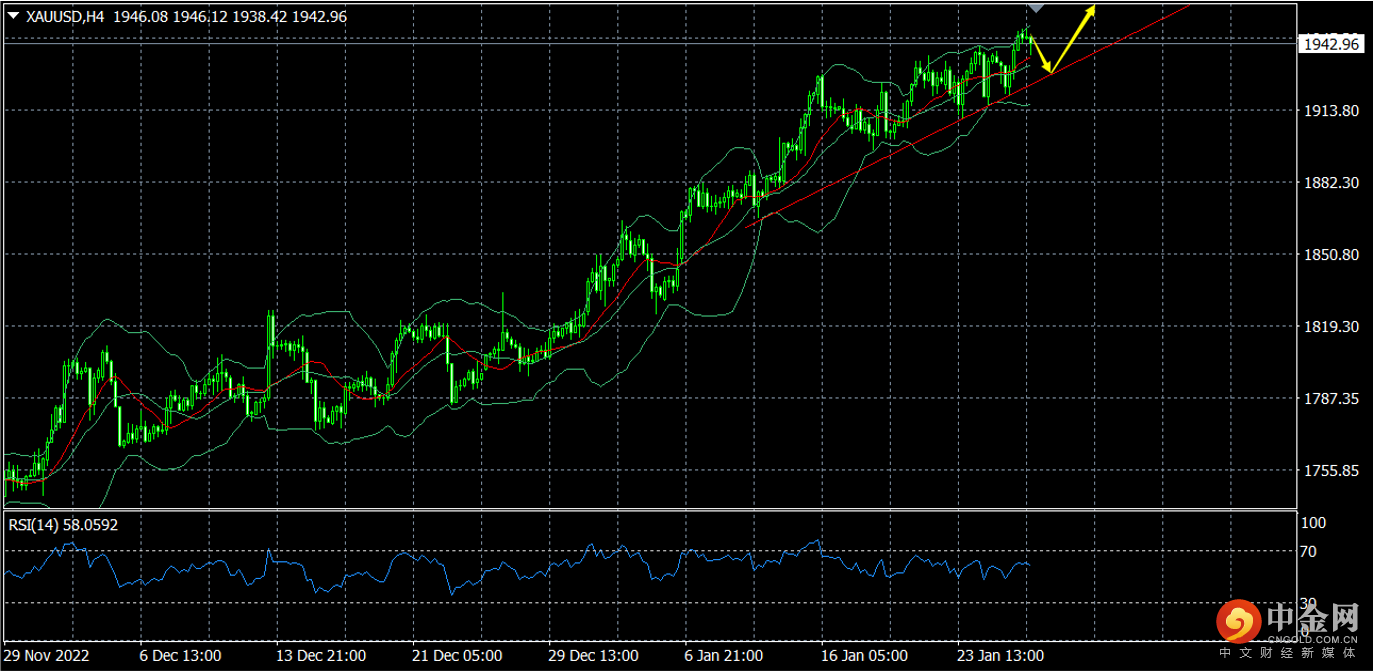Viewport: 1373px width, 671px height.
Task: Click the current price label 1942.96
Action: [x=1329, y=44]
